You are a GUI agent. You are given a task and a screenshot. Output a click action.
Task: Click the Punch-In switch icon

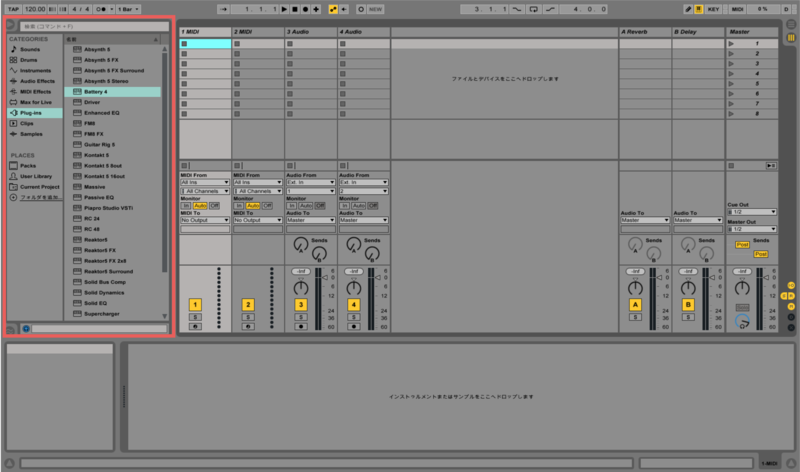pos(517,9)
